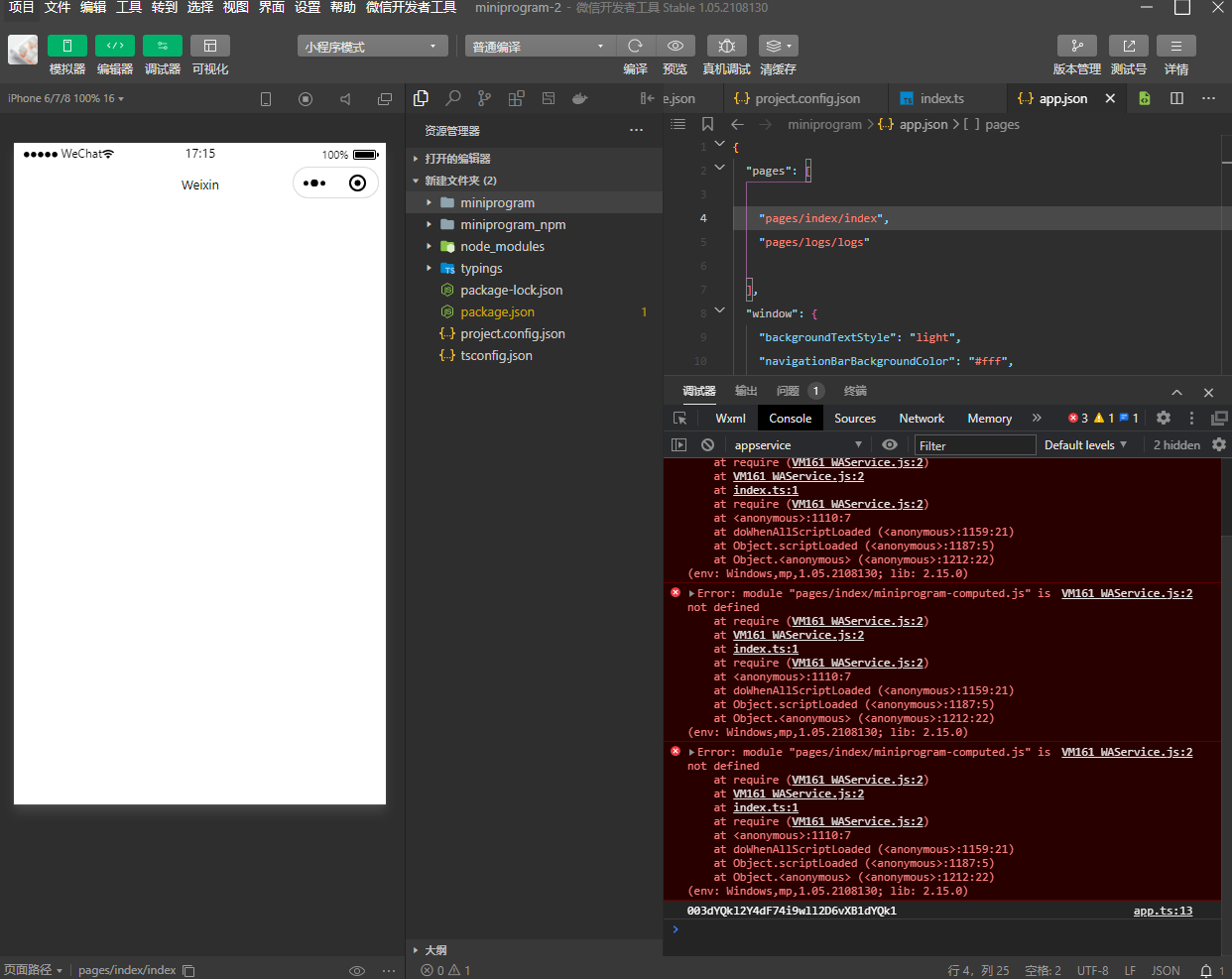Screen dimensions: 1232x979
Task: Click the element inspect picker icon
Action: tap(679, 419)
